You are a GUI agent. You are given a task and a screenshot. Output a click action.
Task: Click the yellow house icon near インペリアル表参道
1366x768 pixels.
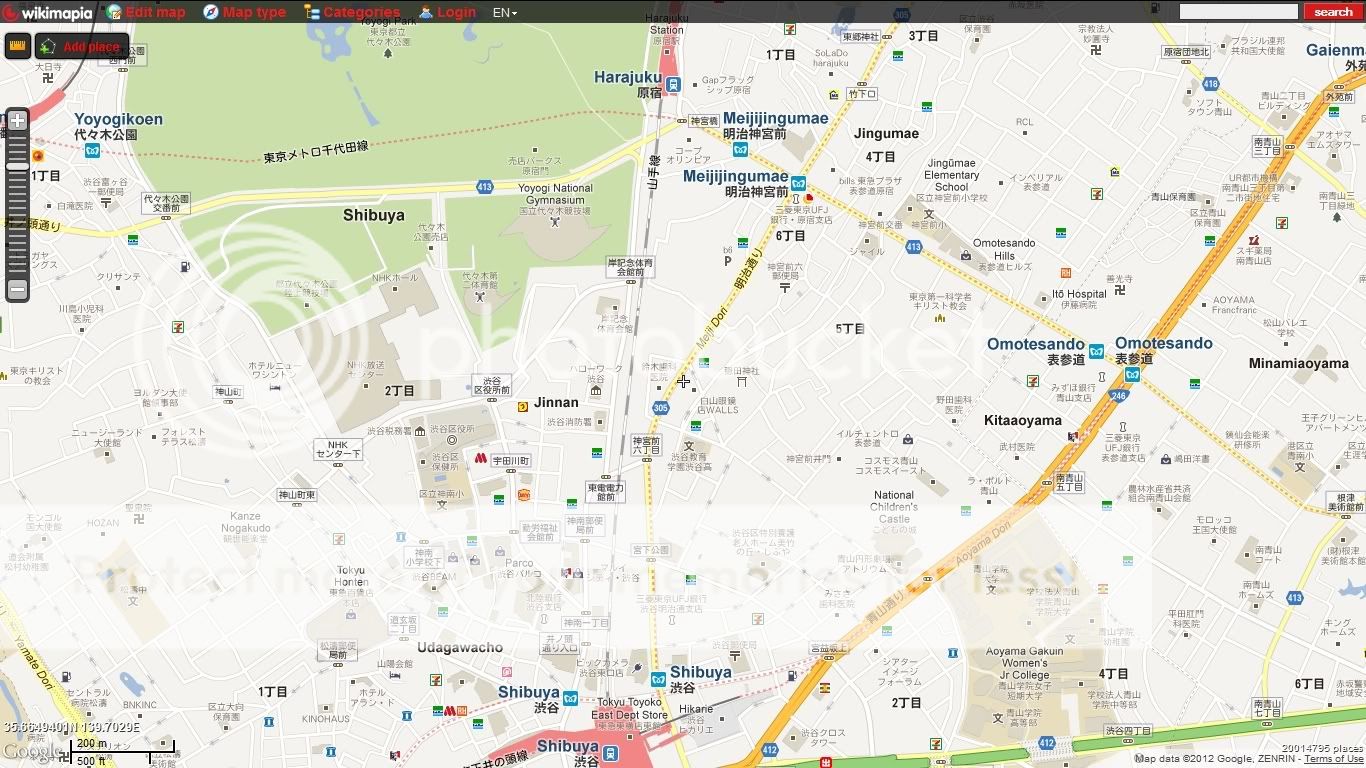(1115, 173)
